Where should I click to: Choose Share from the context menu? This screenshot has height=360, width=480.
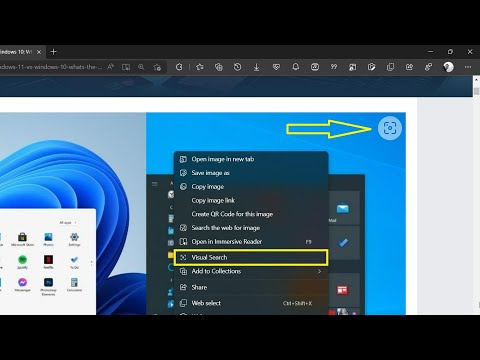coord(251,287)
